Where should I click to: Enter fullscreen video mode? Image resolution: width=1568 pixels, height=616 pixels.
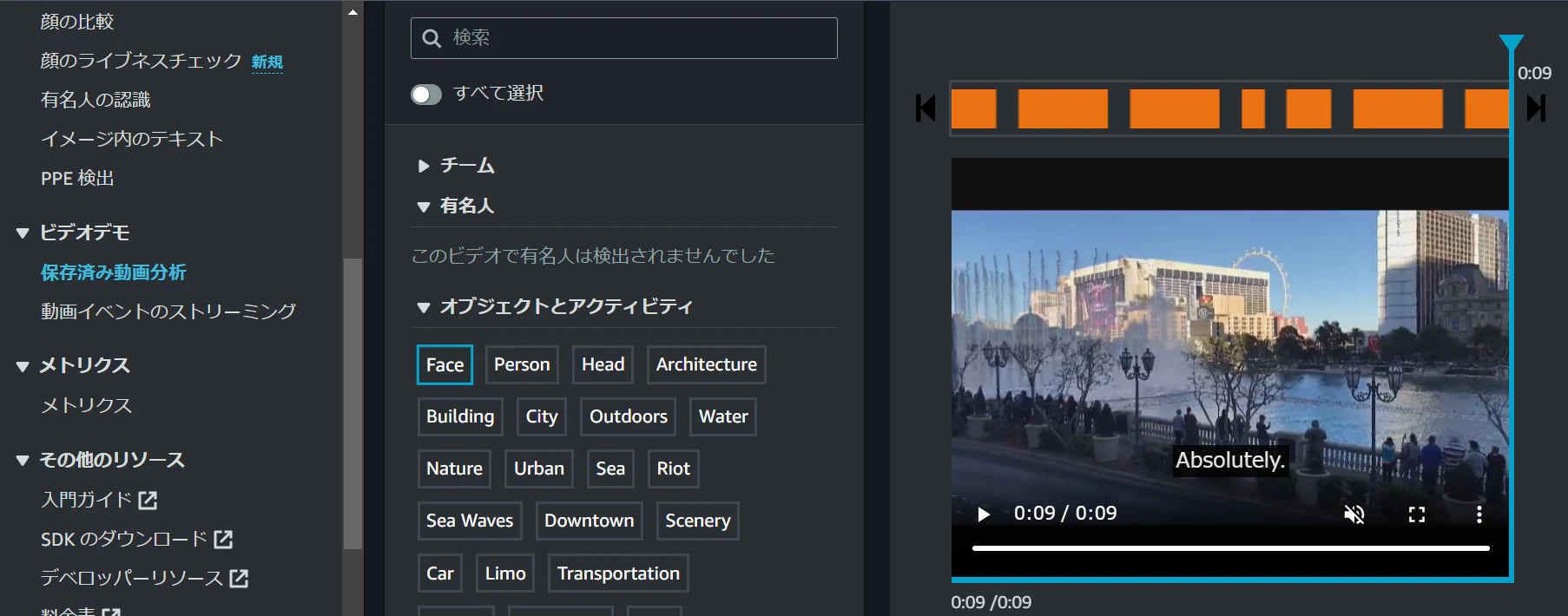1417,514
